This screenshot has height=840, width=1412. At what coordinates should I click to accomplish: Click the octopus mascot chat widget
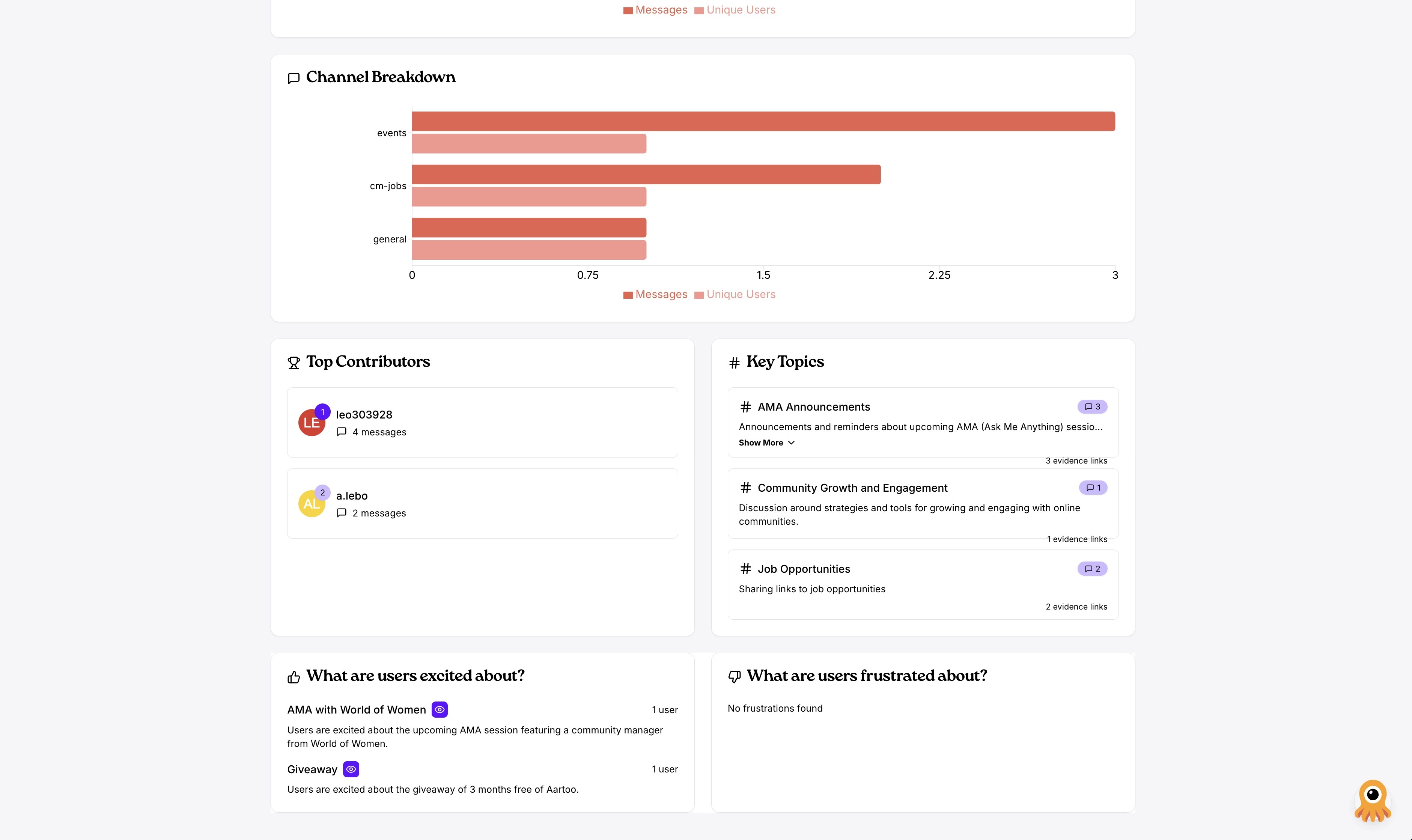(x=1372, y=800)
